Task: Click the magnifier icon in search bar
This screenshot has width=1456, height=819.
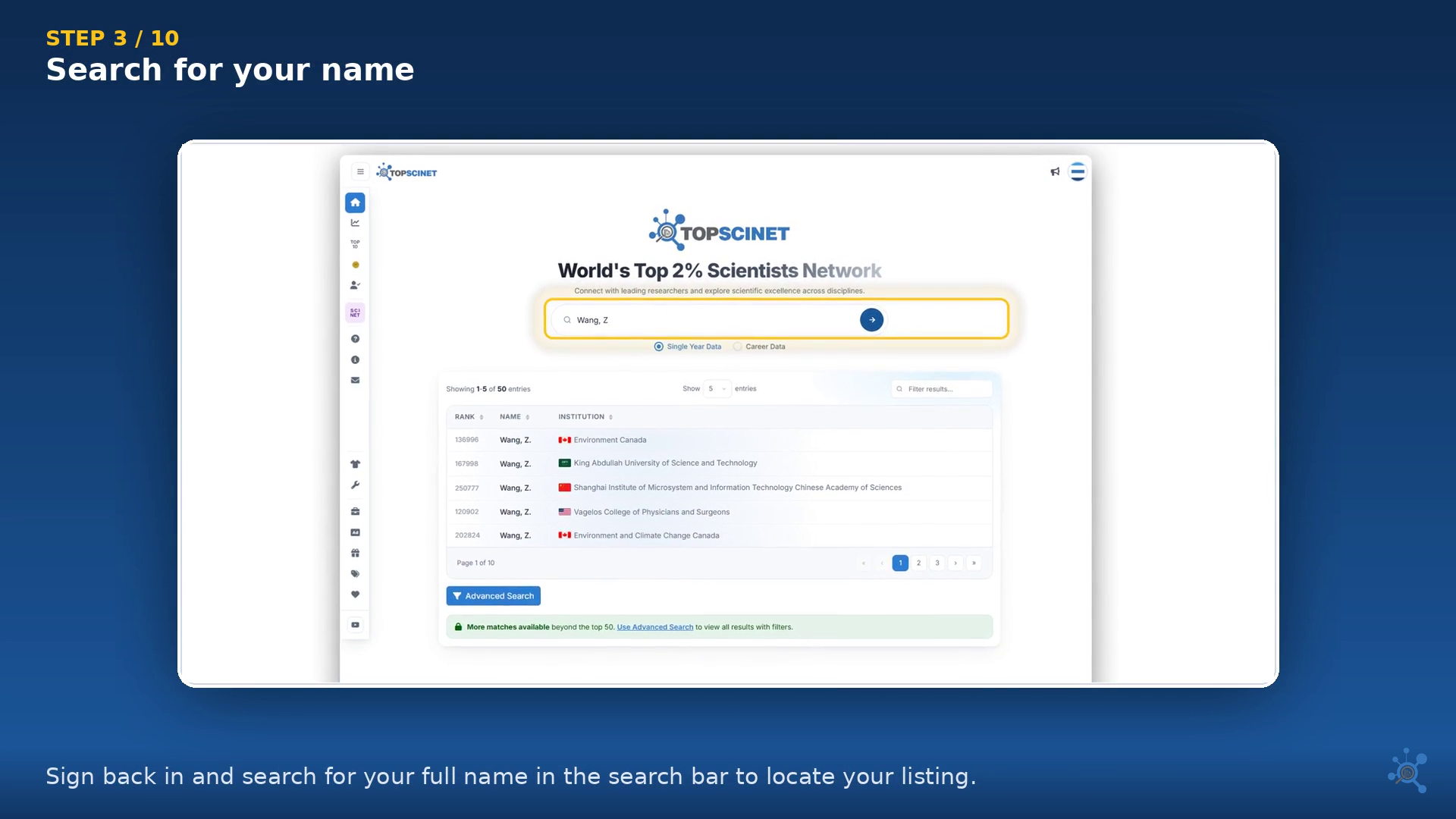Action: pyautogui.click(x=567, y=320)
